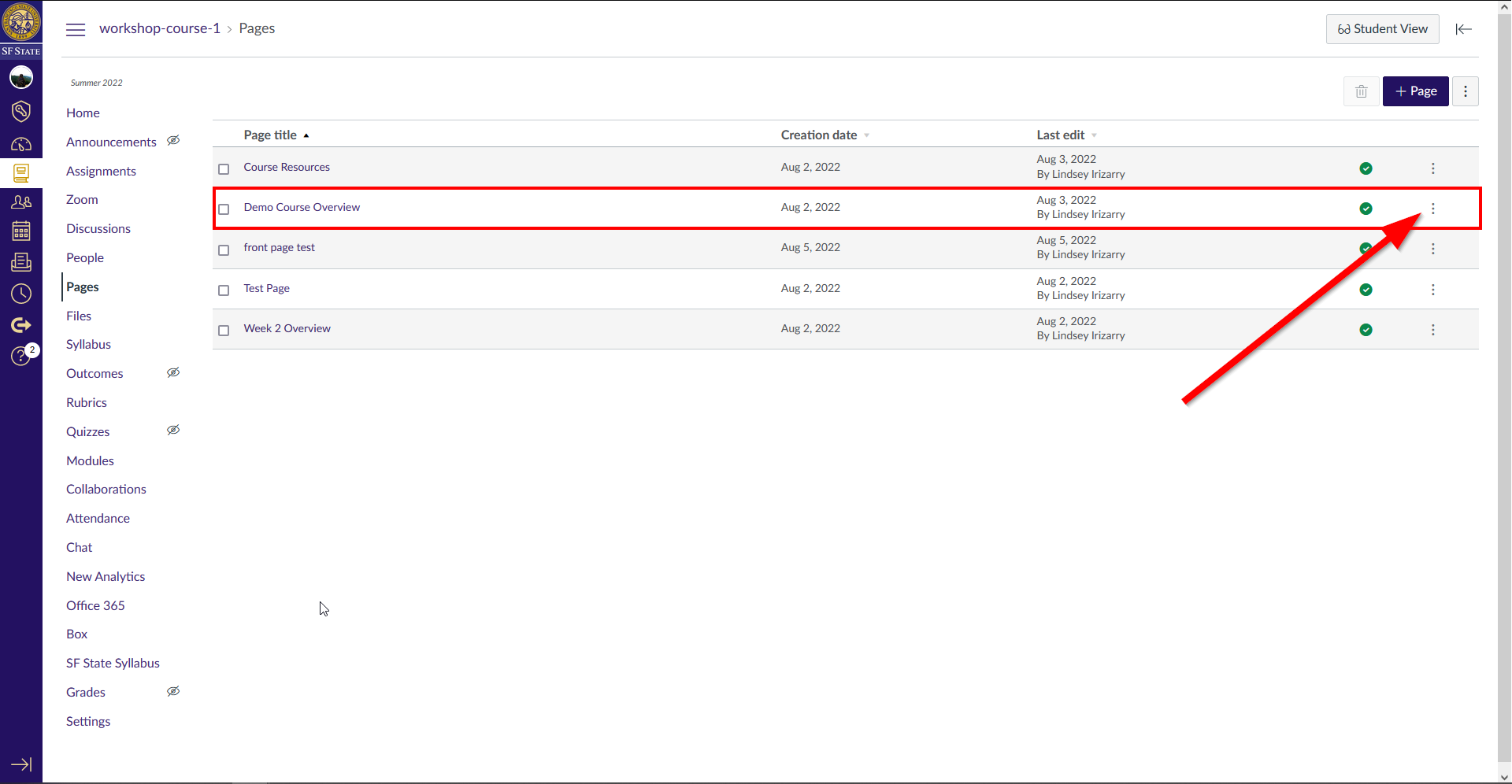This screenshot has width=1512, height=784.
Task: Click the Pages breadcrumb text
Action: (257, 28)
